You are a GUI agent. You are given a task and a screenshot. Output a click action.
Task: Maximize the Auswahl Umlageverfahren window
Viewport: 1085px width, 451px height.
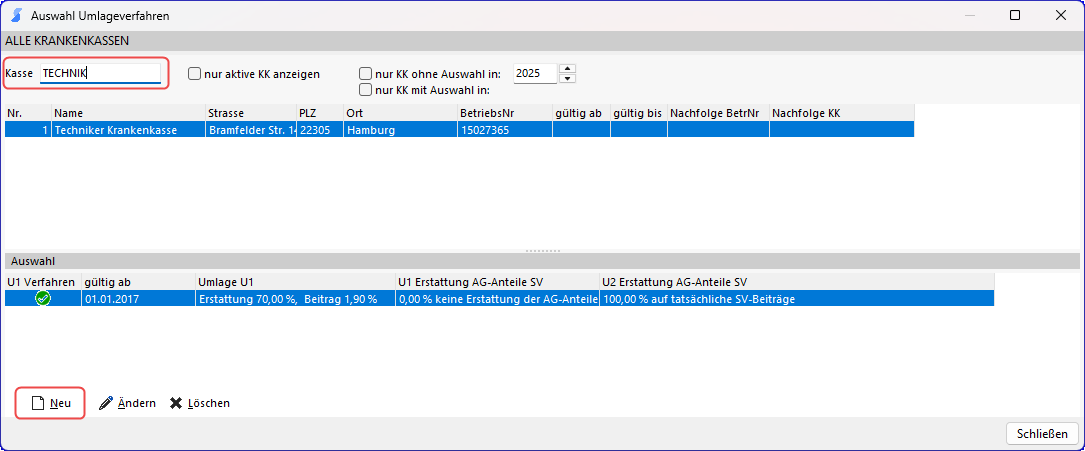(1015, 15)
